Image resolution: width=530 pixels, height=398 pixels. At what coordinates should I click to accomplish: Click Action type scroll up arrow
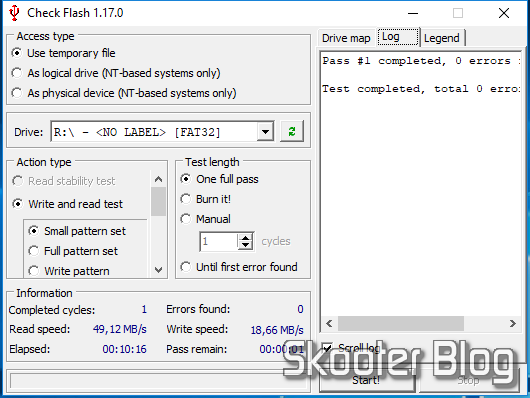158,179
